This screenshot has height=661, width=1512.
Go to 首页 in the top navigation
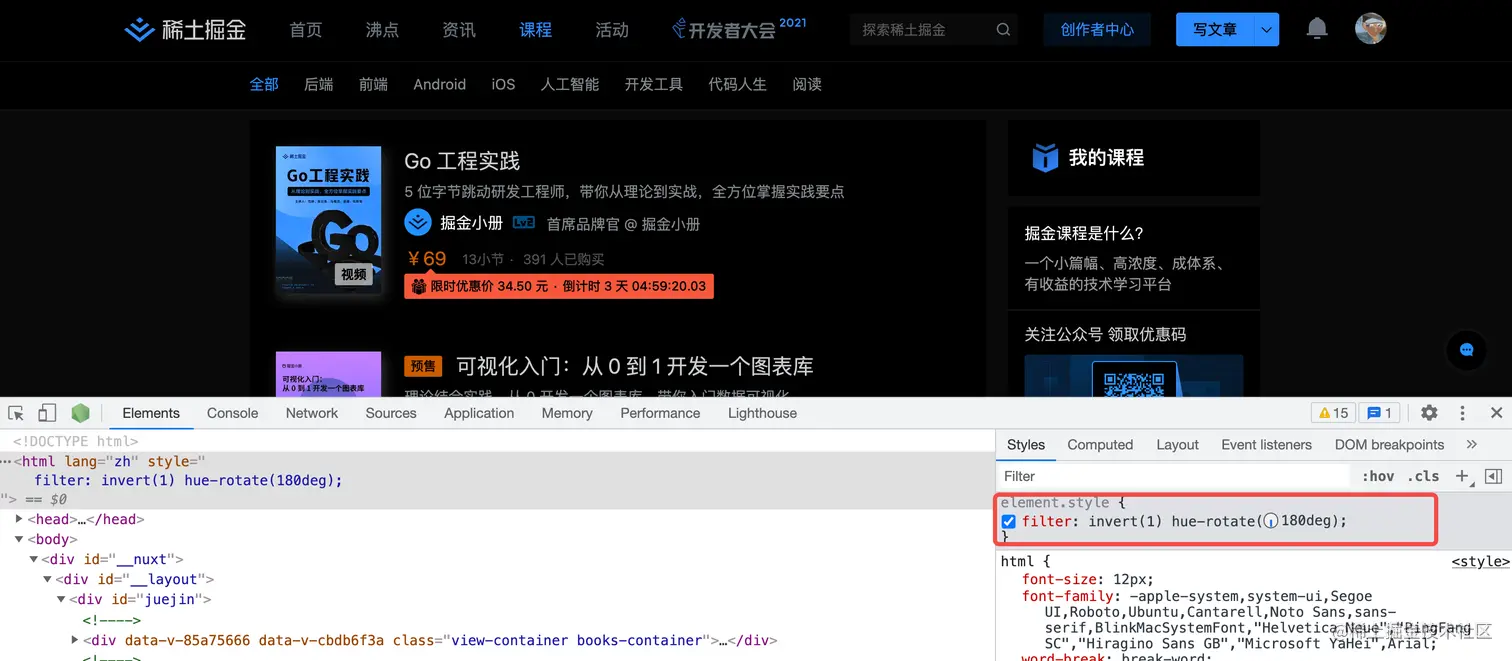pos(306,30)
